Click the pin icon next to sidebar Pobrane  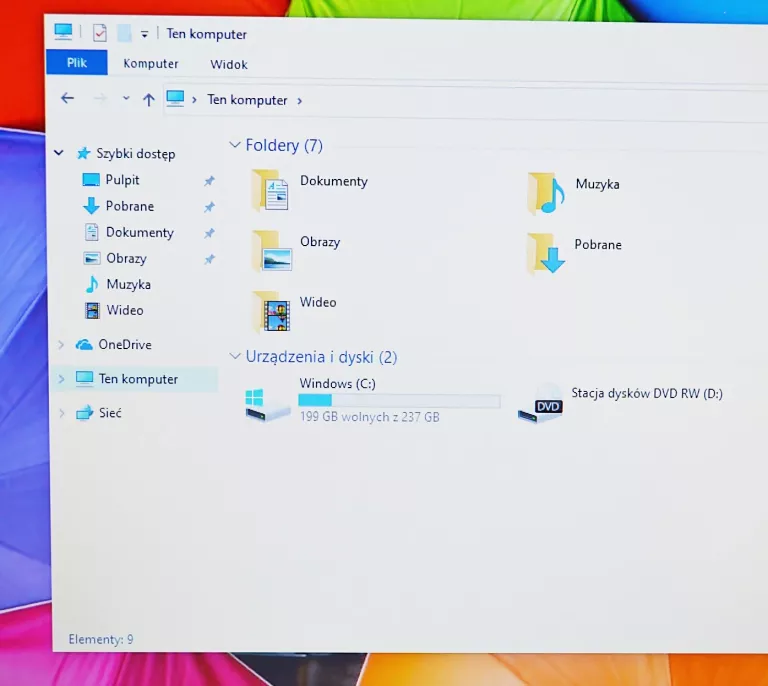(x=209, y=207)
